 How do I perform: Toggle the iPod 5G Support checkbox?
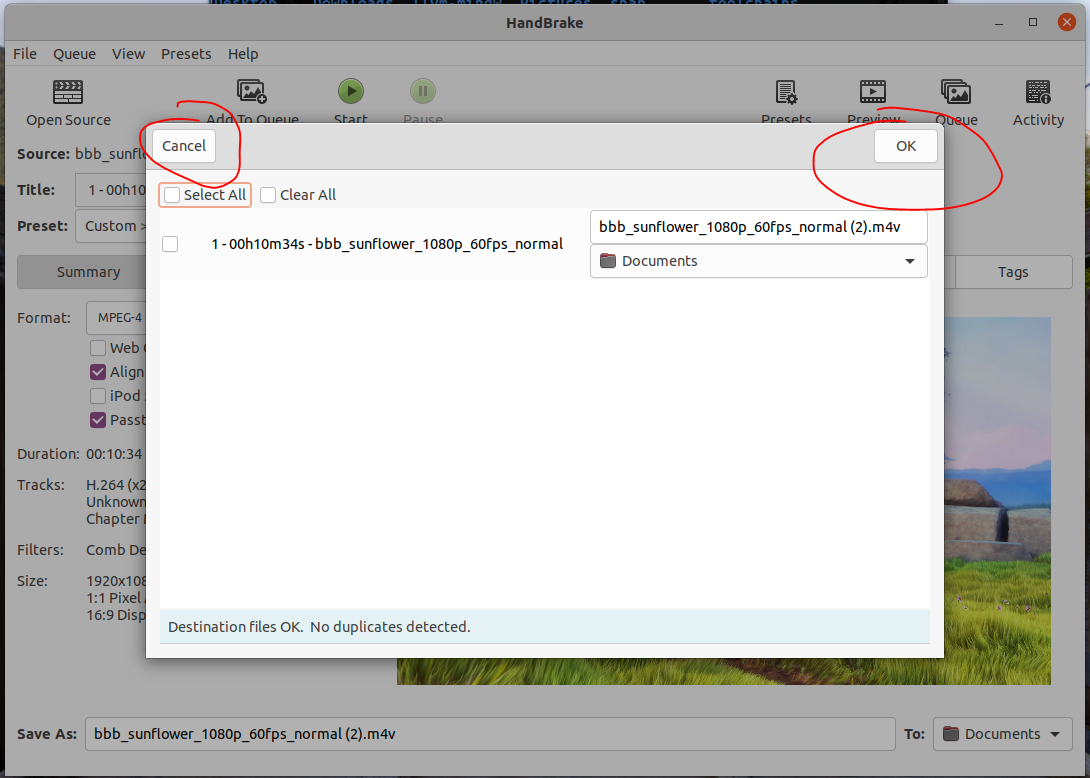click(x=98, y=396)
